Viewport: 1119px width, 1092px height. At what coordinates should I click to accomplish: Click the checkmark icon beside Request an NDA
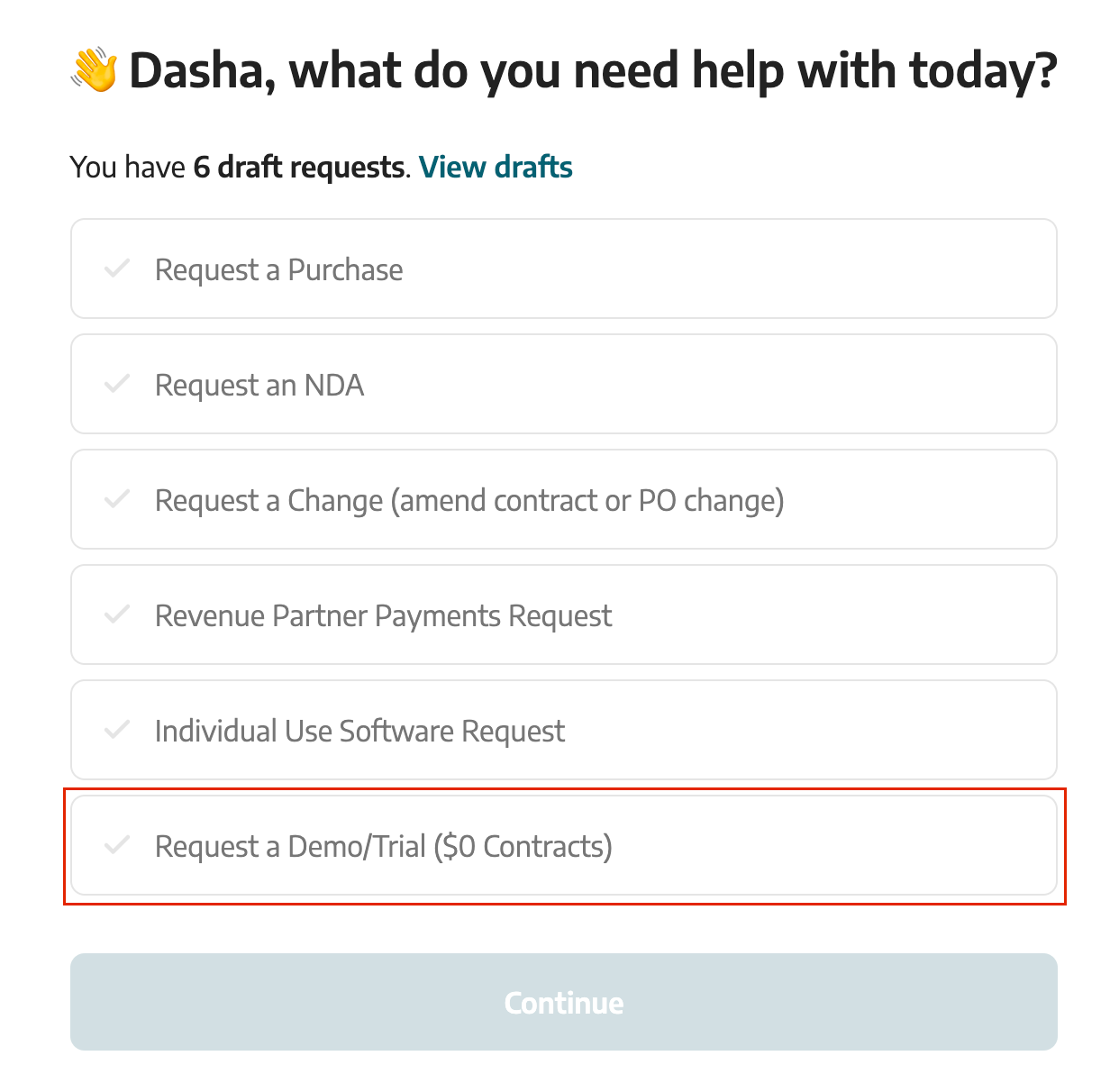tap(117, 384)
